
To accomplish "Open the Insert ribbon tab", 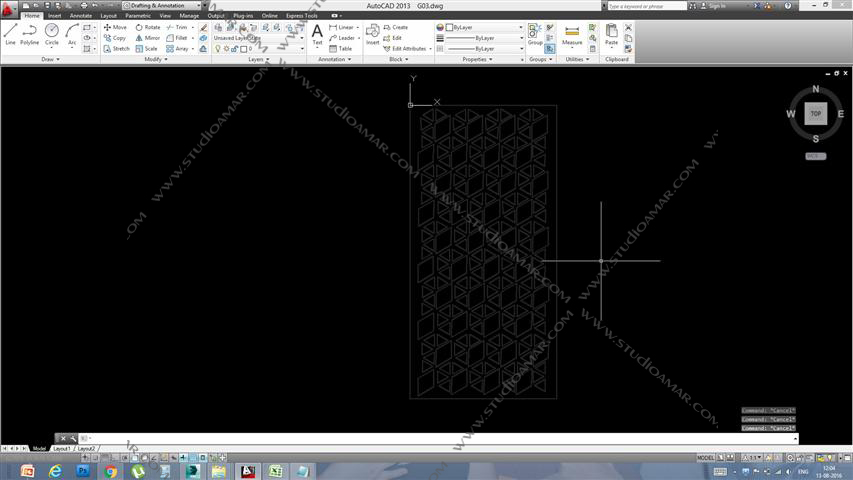I will (55, 16).
